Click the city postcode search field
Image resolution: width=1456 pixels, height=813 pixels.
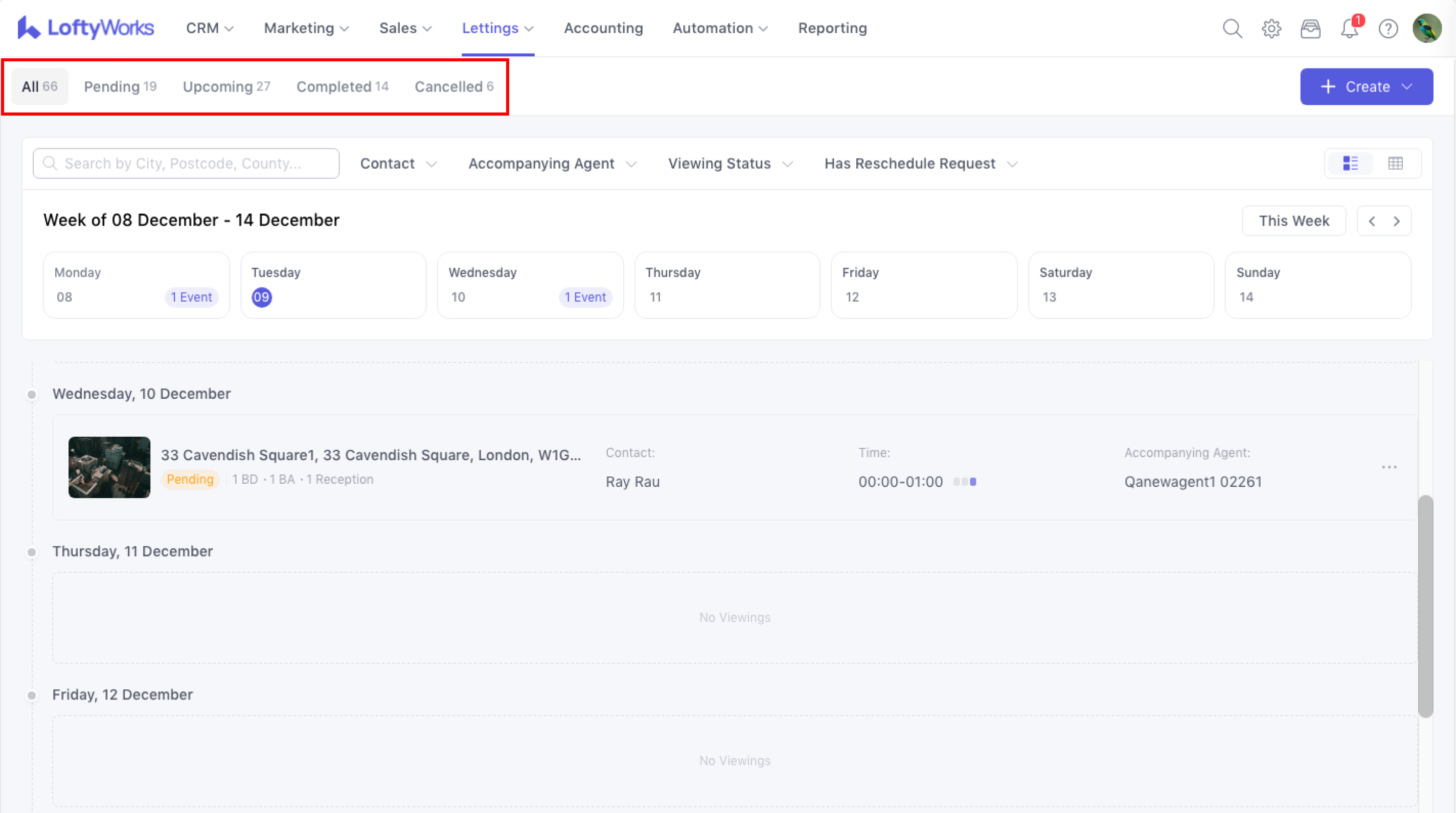[187, 164]
